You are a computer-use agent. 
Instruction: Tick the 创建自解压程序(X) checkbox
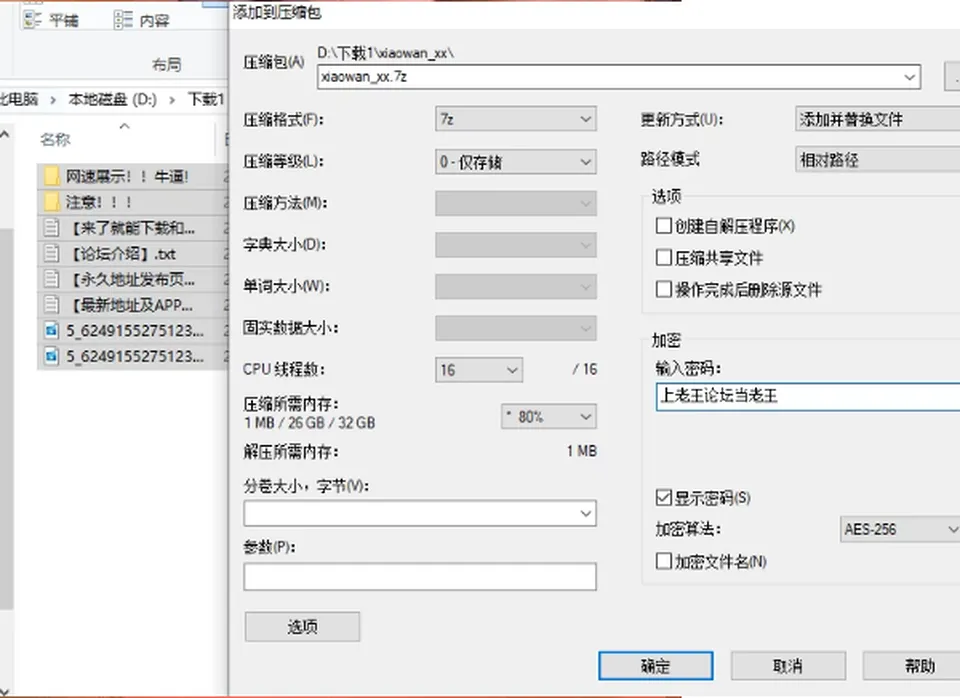pos(664,225)
